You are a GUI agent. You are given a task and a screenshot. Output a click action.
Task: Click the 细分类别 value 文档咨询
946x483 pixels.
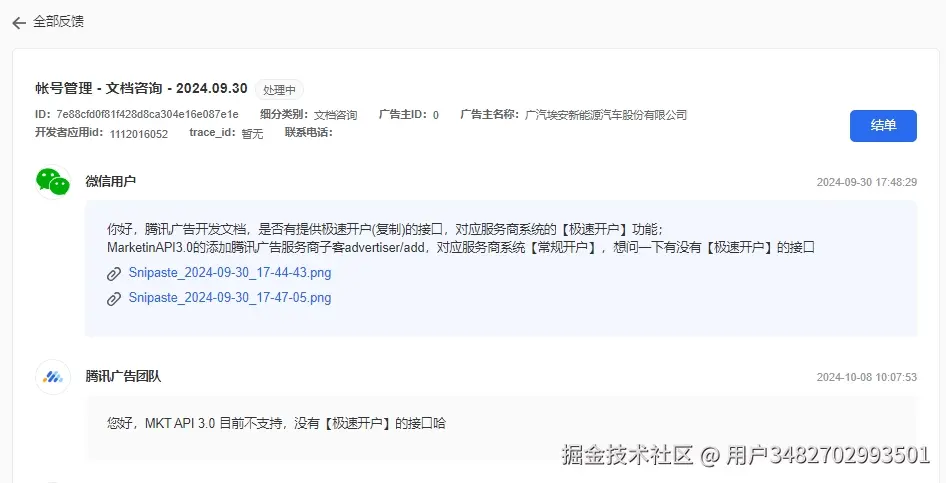[x=335, y=115]
